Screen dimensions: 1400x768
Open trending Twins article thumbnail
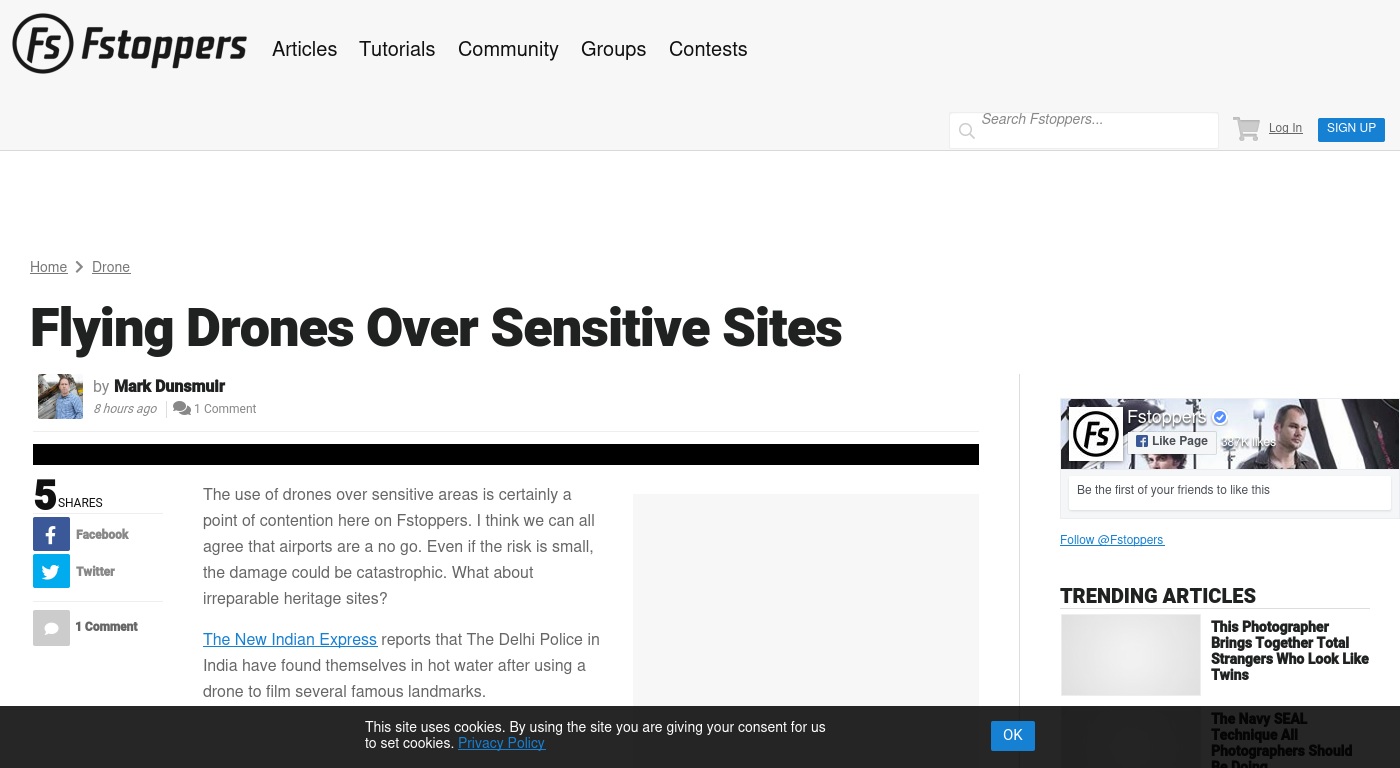pos(1130,655)
